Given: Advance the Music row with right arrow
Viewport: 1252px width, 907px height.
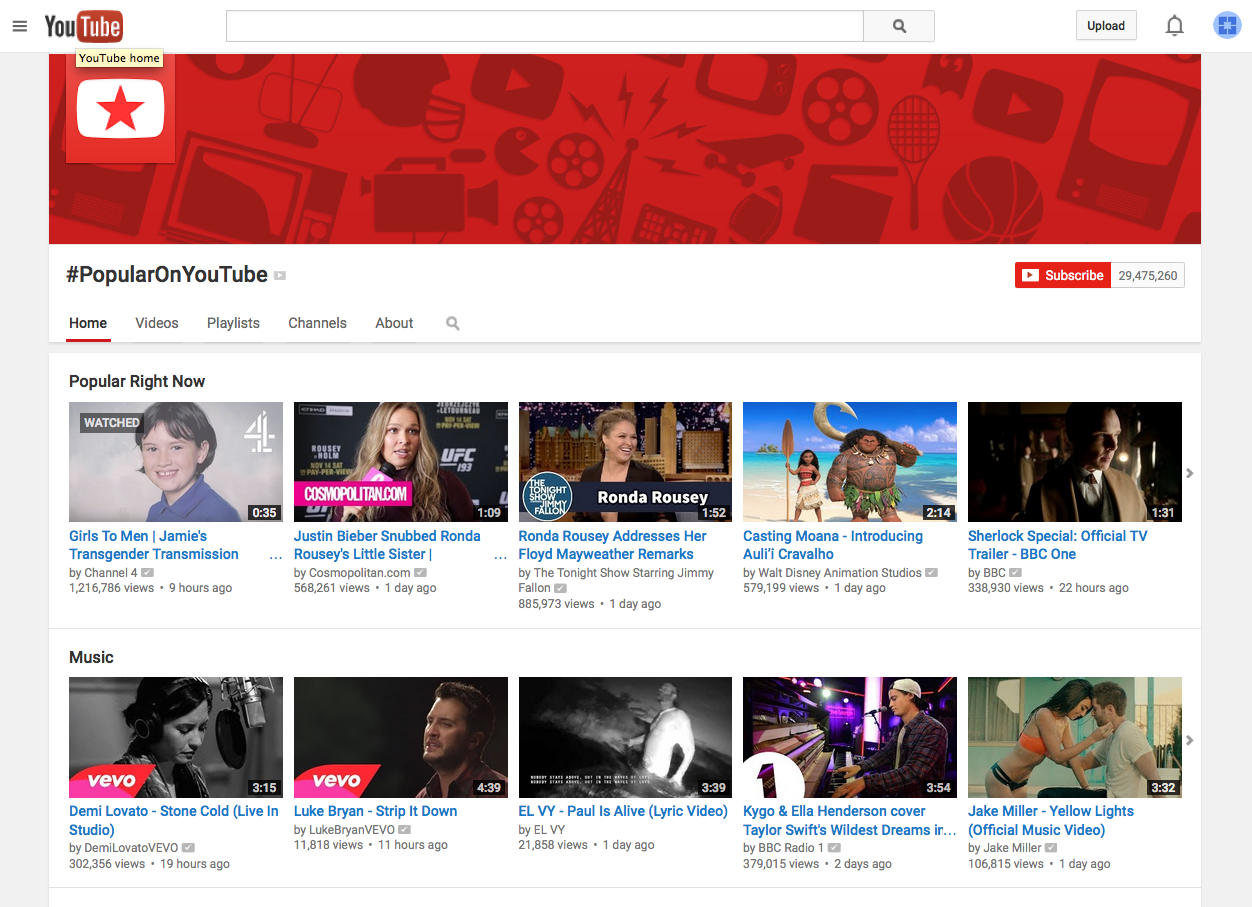Looking at the screenshot, I should [x=1190, y=740].
